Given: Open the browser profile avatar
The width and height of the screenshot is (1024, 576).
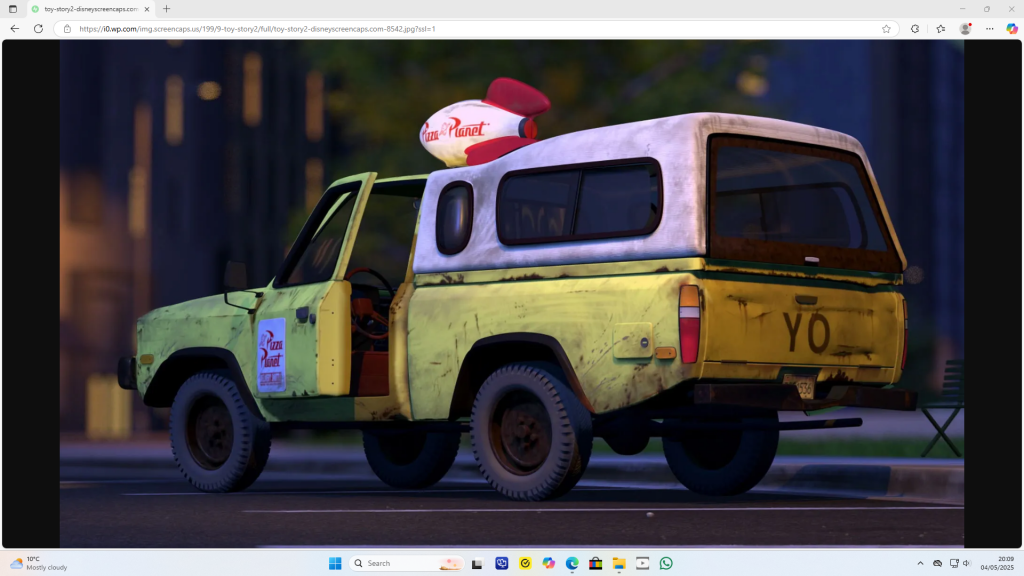Looking at the screenshot, I should click(965, 29).
